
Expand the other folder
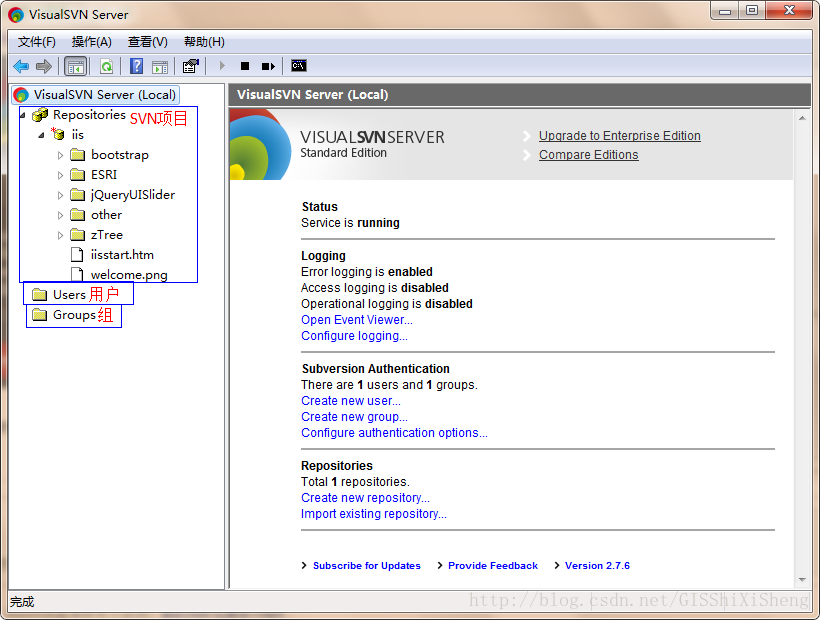[x=60, y=215]
